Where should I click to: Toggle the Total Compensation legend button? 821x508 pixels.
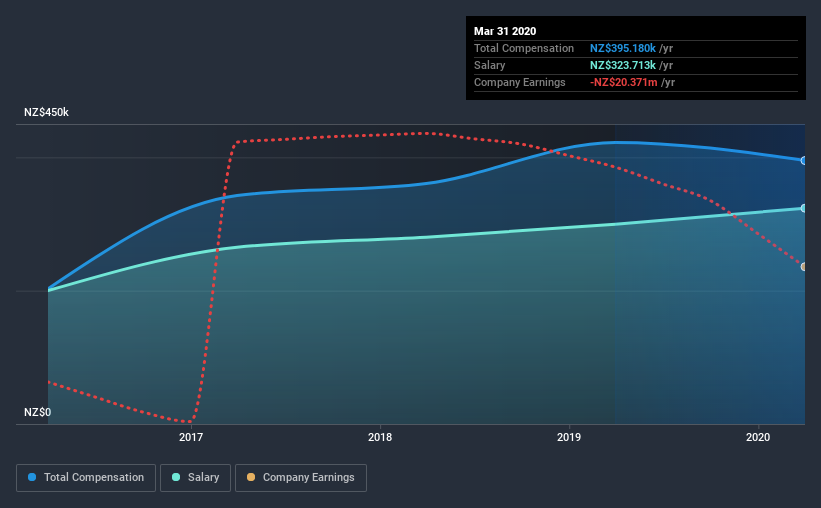click(86, 478)
